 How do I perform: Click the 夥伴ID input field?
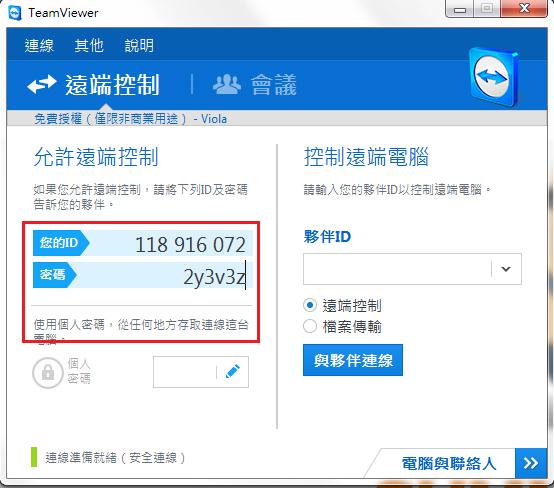397,269
